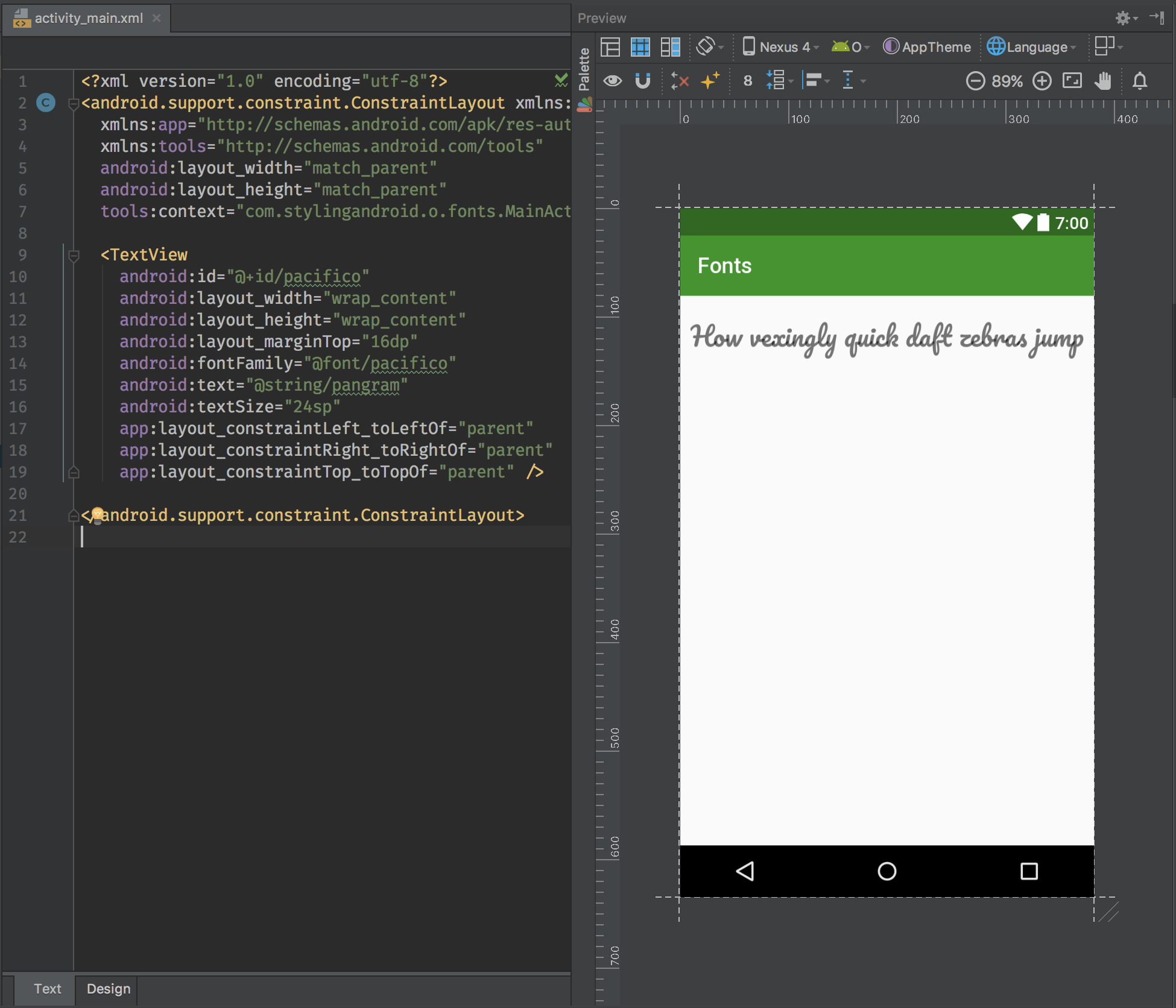Open the layout variants dropdown
Screen dimensions: 1176x1008
click(1108, 46)
